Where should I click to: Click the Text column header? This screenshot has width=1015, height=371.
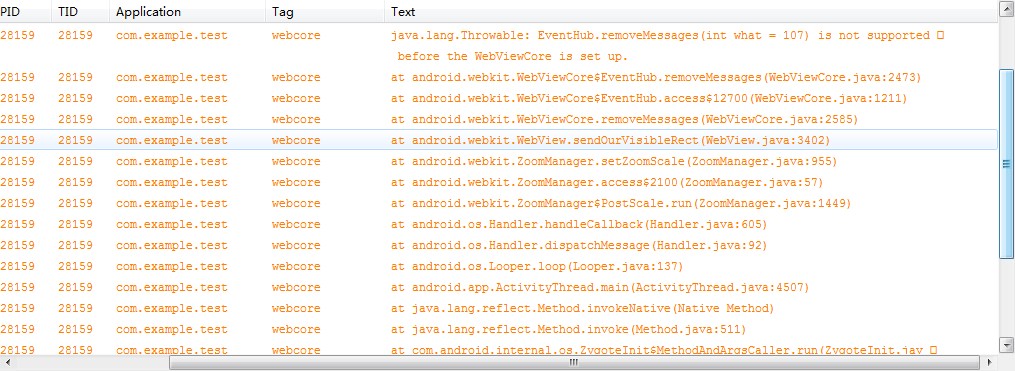point(691,12)
